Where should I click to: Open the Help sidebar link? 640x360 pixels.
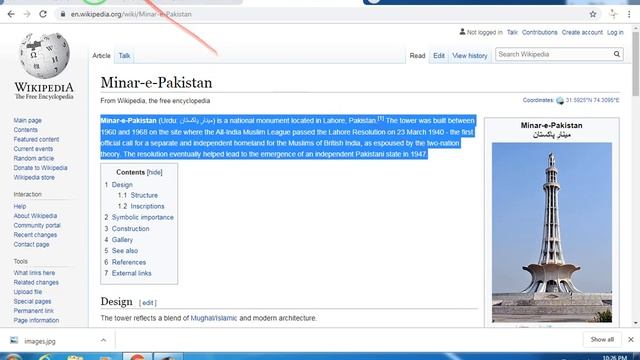[x=20, y=206]
